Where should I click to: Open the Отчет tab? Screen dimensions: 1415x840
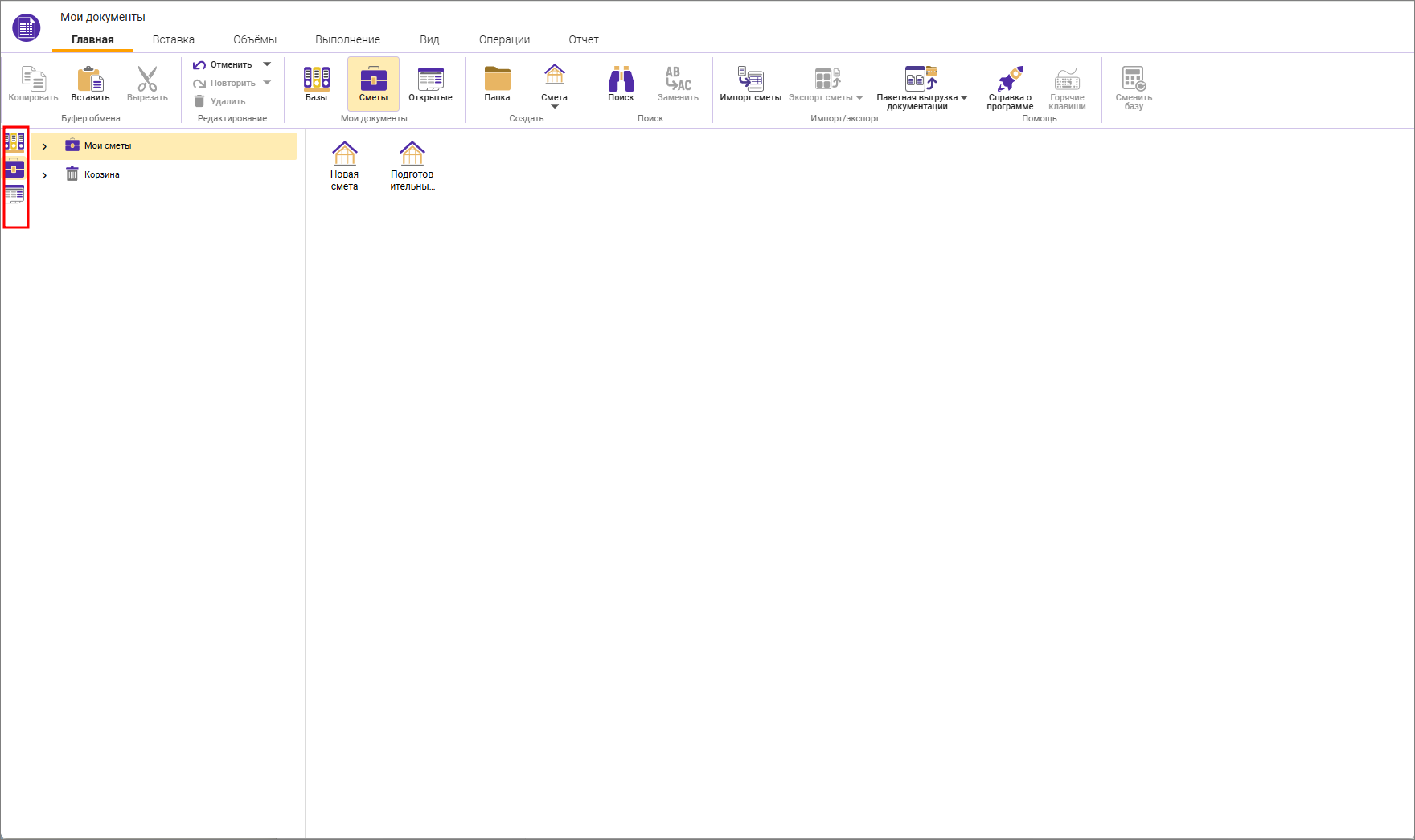point(583,39)
